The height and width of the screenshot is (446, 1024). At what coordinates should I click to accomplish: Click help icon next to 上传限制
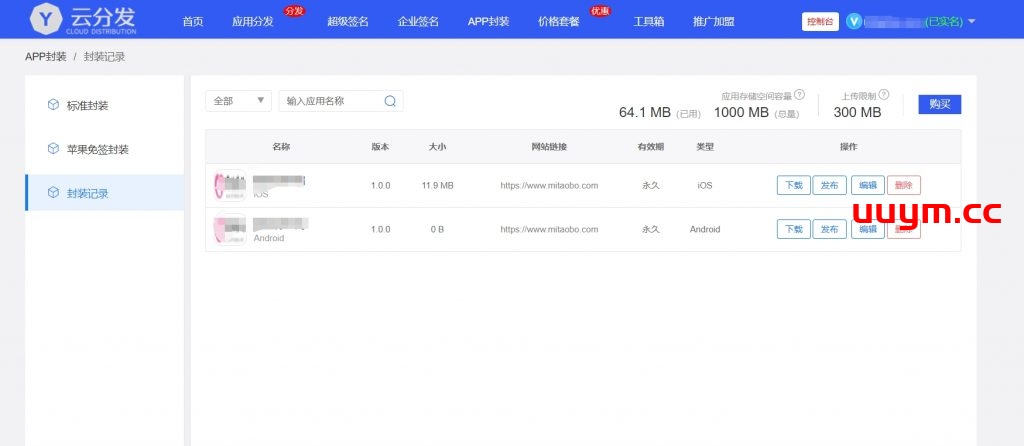(884, 94)
